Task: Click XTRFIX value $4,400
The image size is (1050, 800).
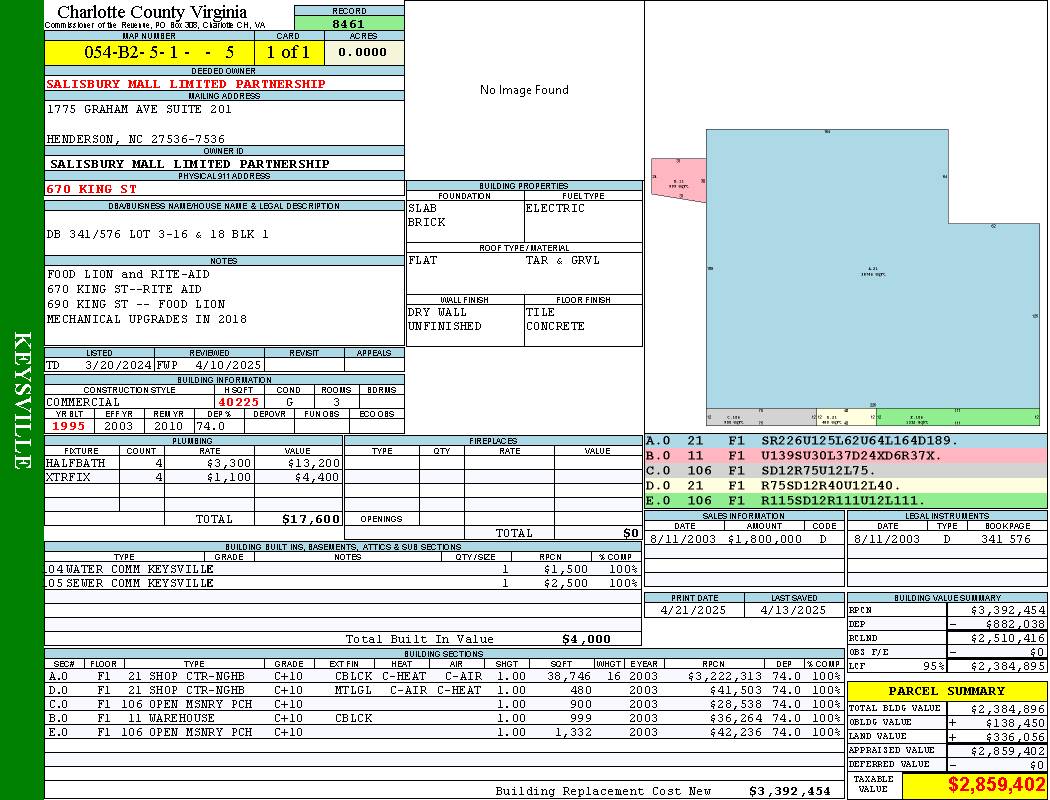Action: click(317, 477)
